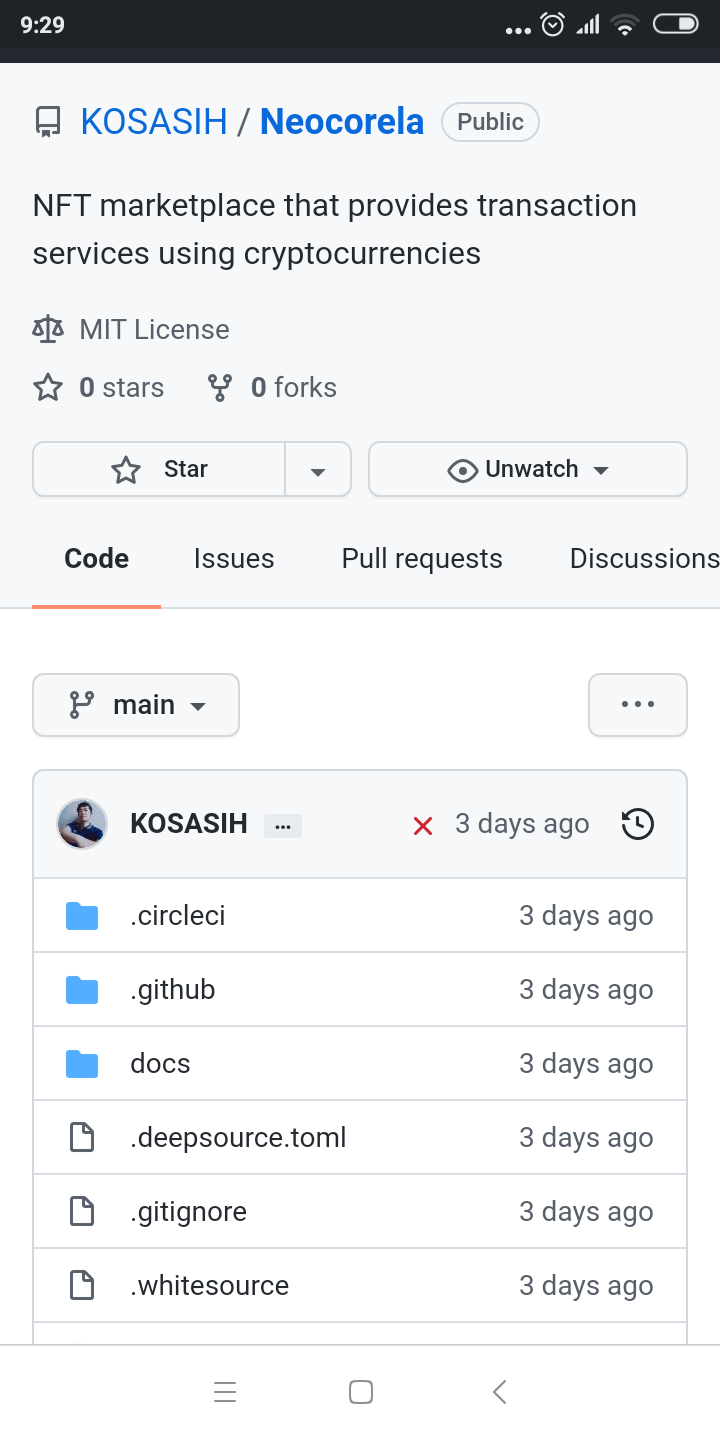This screenshot has height=1440, width=720.
Task: Open KOSASIH commit author link
Action: pos(189,824)
